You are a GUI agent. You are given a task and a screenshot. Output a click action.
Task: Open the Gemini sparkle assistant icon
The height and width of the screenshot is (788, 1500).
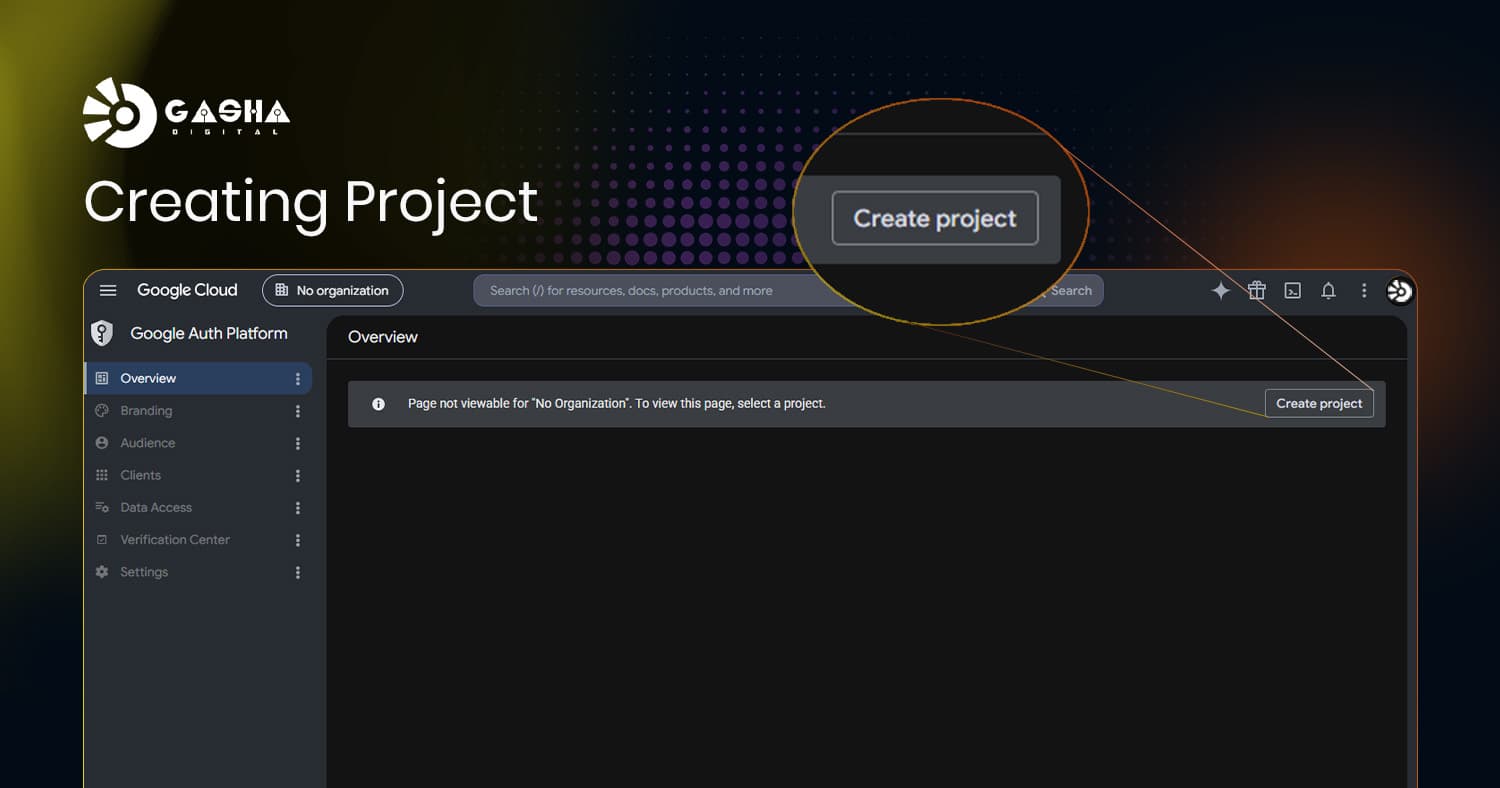1221,290
